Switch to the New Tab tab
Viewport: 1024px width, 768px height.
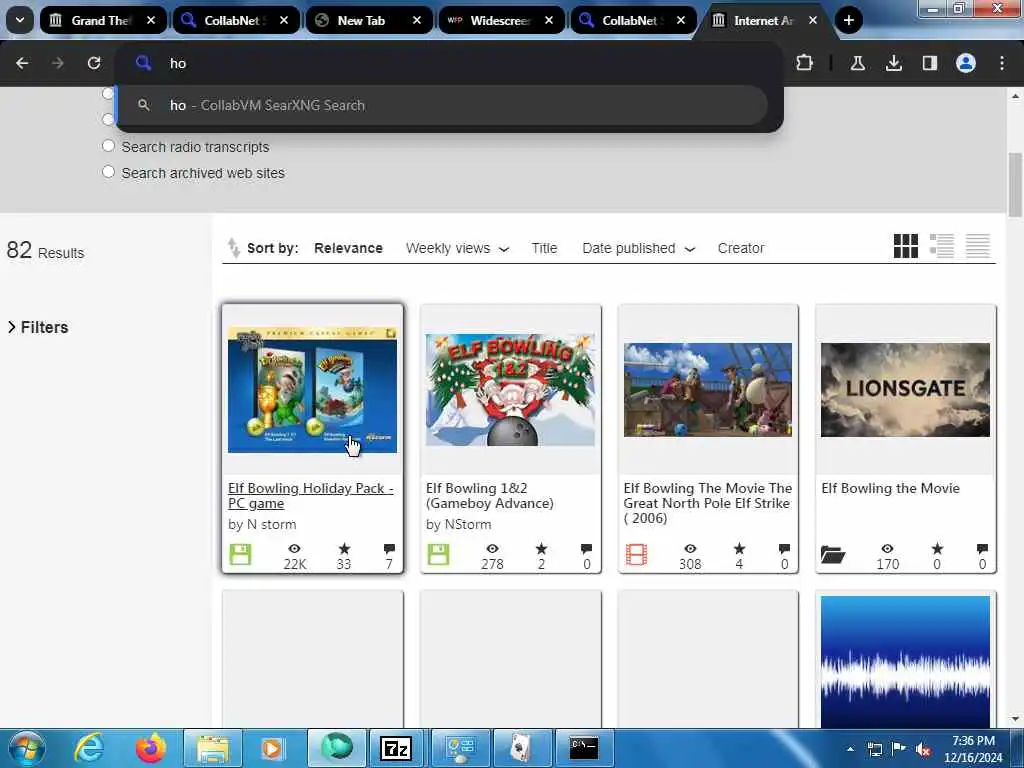[360, 20]
